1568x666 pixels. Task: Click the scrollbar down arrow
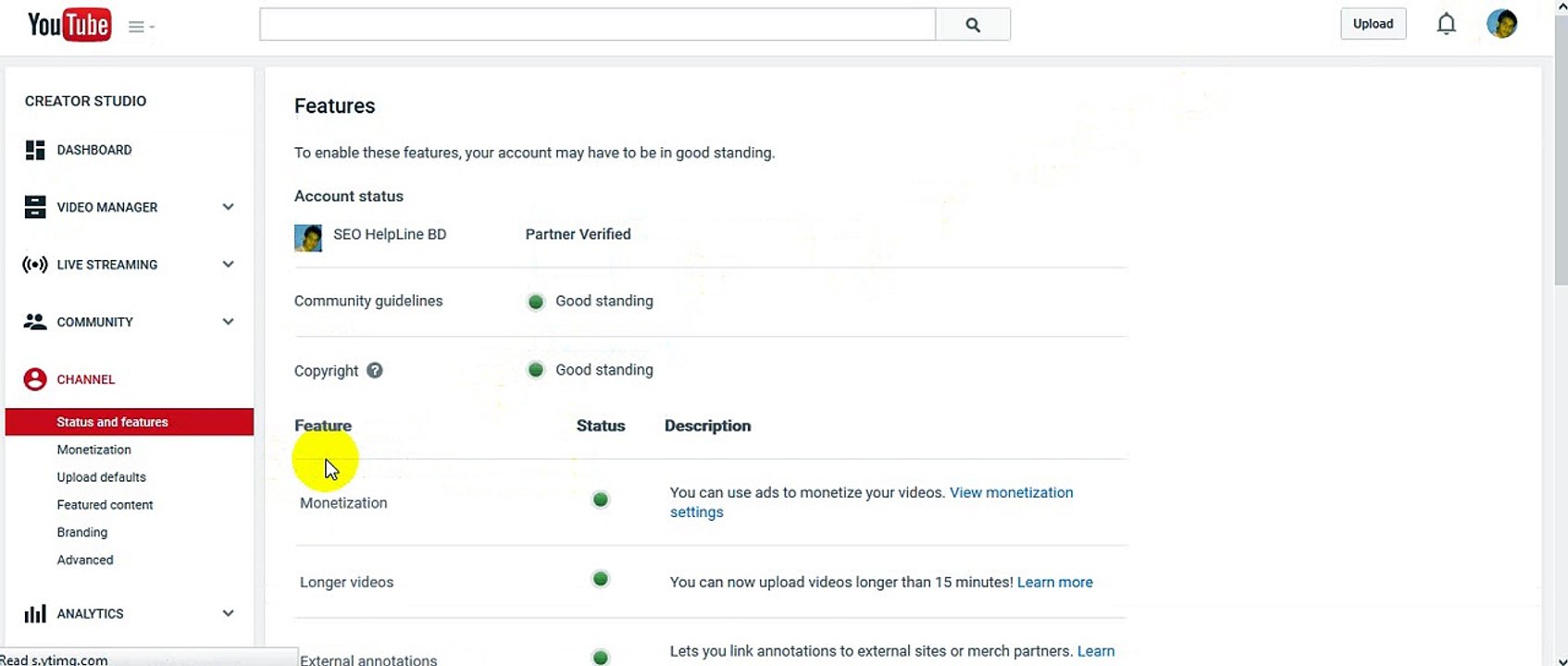tap(1562, 659)
